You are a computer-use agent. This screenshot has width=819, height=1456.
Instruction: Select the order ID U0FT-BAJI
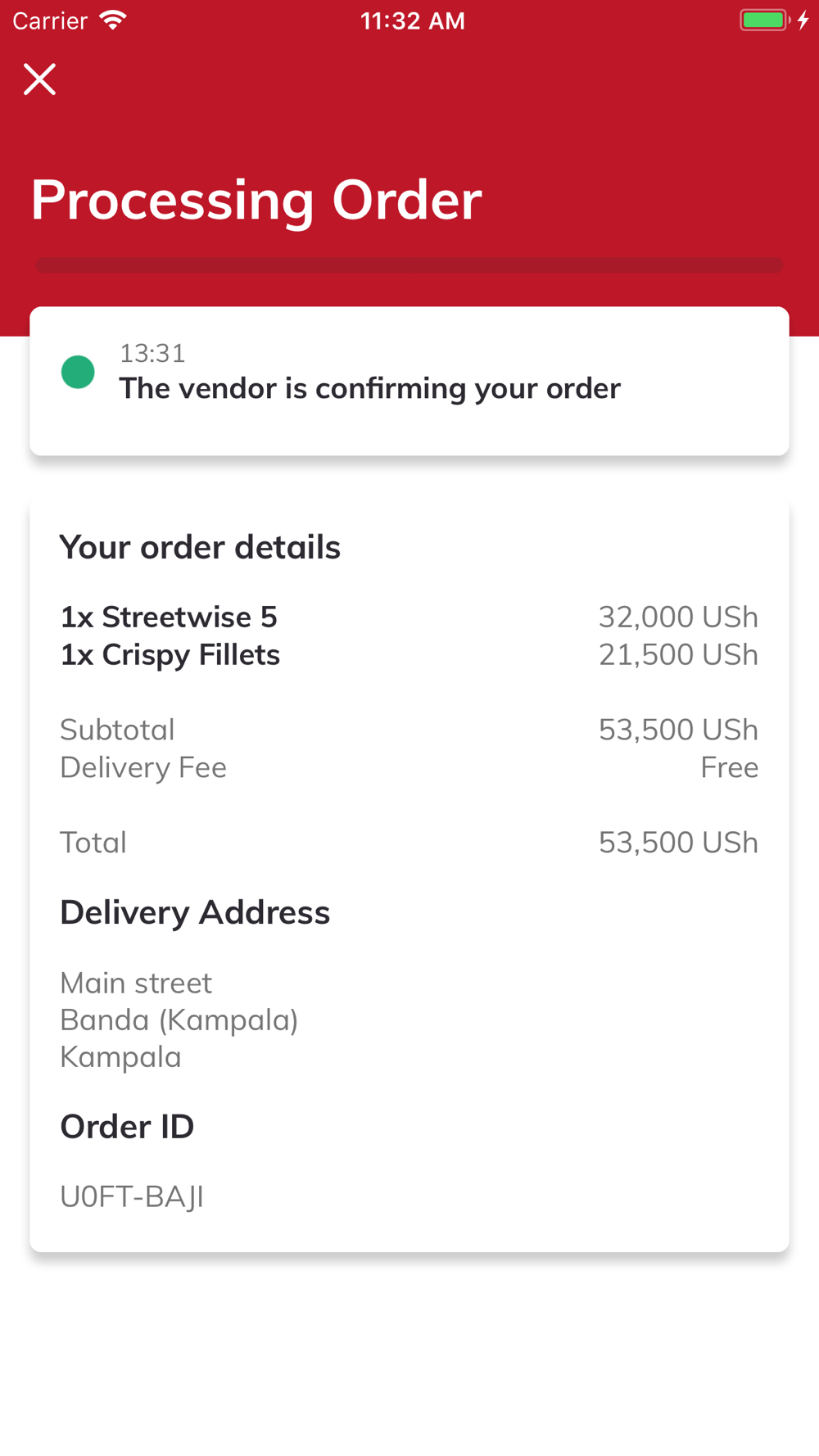click(x=132, y=1197)
